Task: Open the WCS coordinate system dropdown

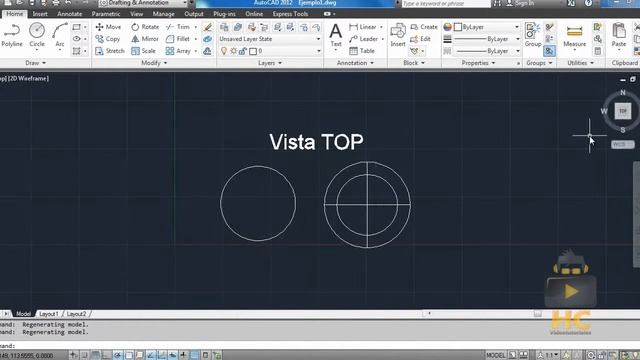Action: point(622,144)
